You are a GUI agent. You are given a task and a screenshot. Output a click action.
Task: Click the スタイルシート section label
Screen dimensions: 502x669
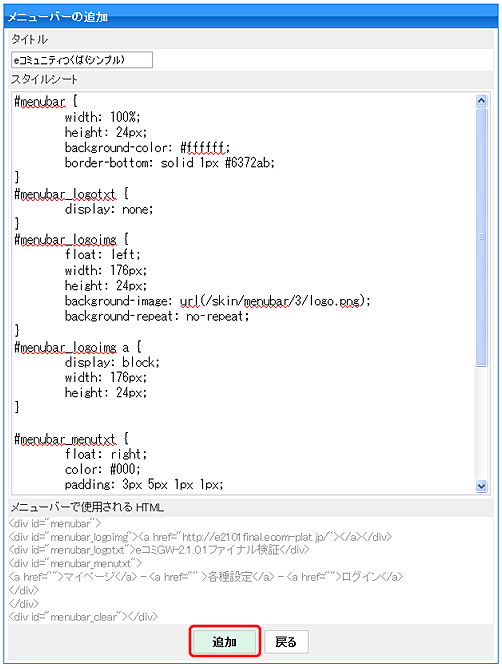[44, 79]
